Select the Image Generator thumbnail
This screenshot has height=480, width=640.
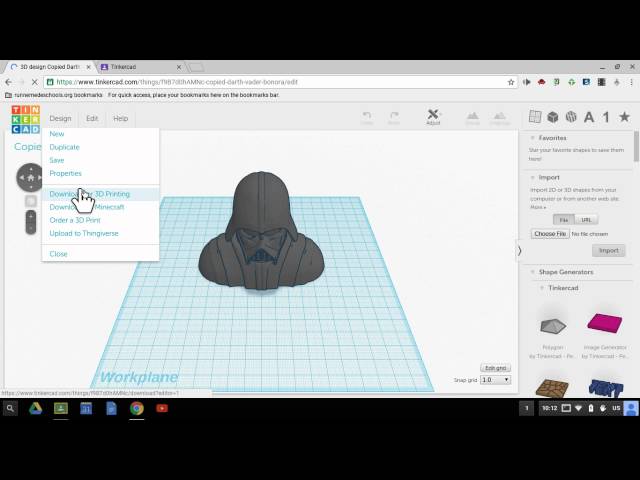pyautogui.click(x=604, y=323)
